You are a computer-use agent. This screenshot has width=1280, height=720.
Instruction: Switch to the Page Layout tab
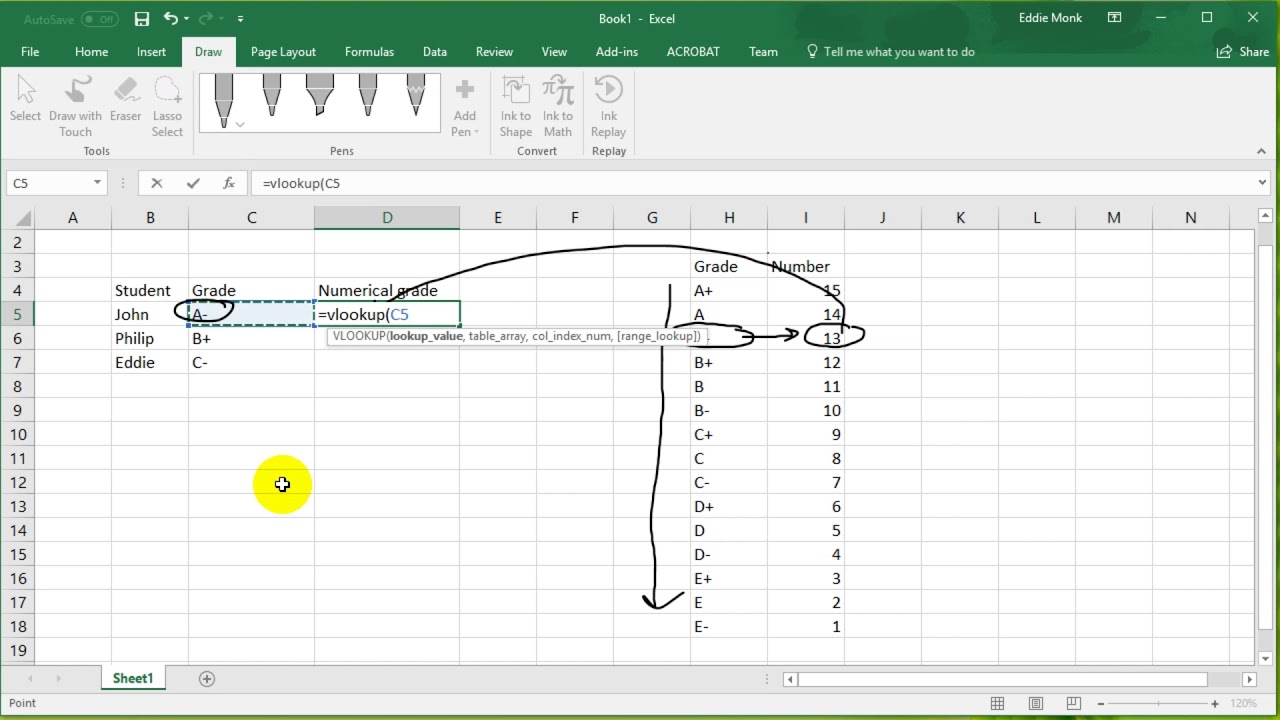(283, 52)
